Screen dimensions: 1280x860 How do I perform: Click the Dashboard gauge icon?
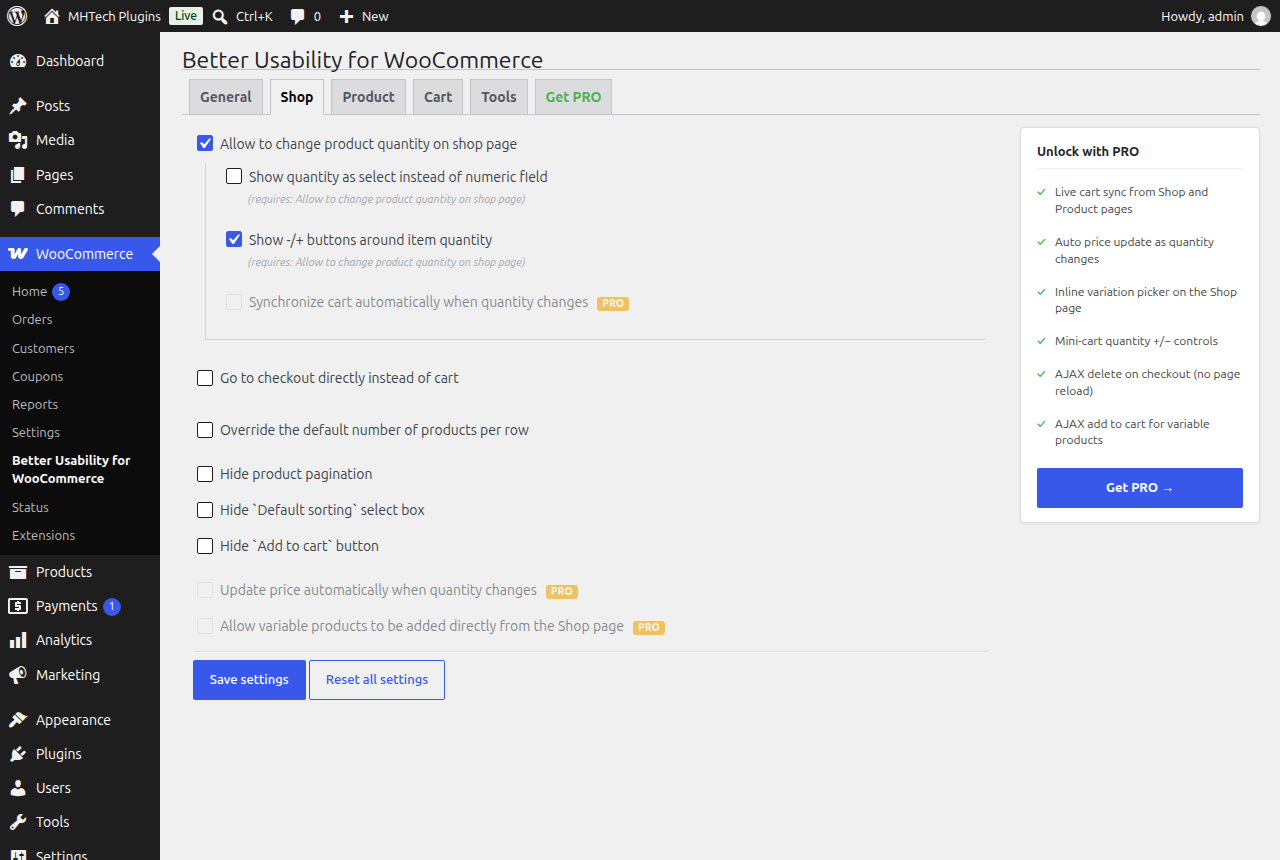pyautogui.click(x=18, y=61)
